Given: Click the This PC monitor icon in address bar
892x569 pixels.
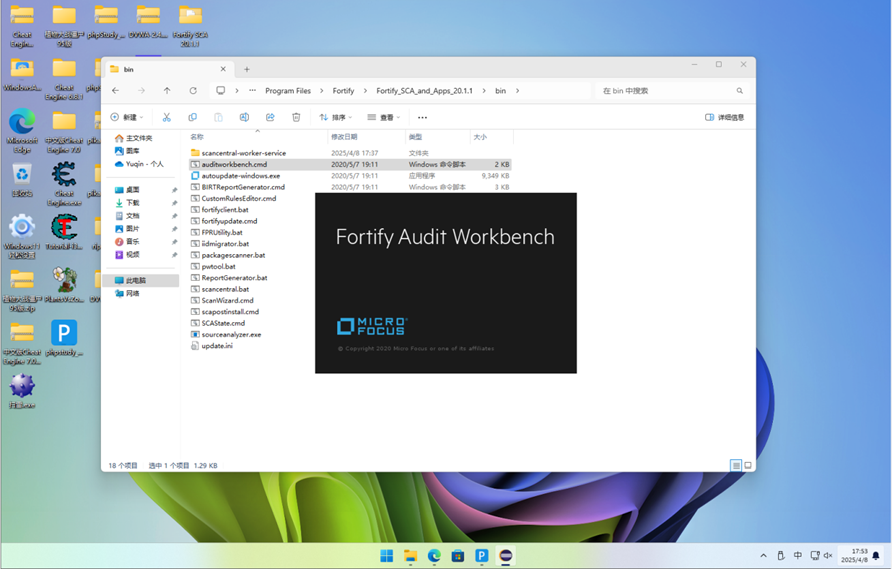Looking at the screenshot, I should pos(221,90).
